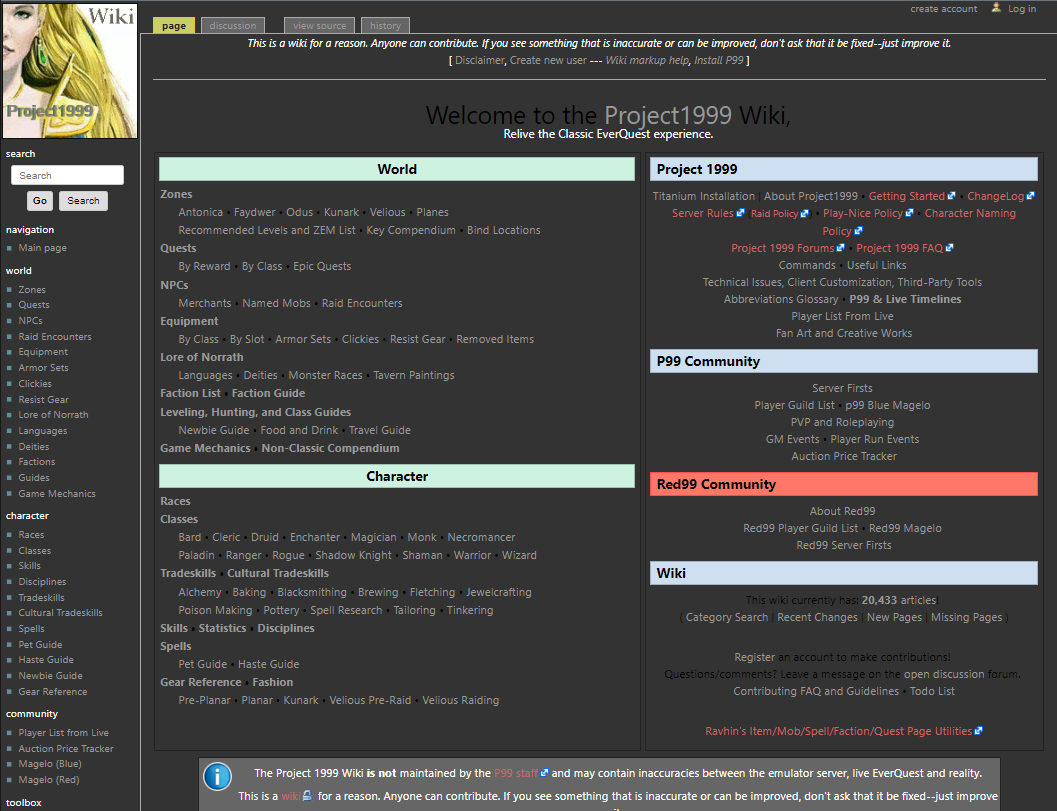Open Fan Art and Creative Works
Image resolution: width=1057 pixels, height=811 pixels.
tap(843, 333)
